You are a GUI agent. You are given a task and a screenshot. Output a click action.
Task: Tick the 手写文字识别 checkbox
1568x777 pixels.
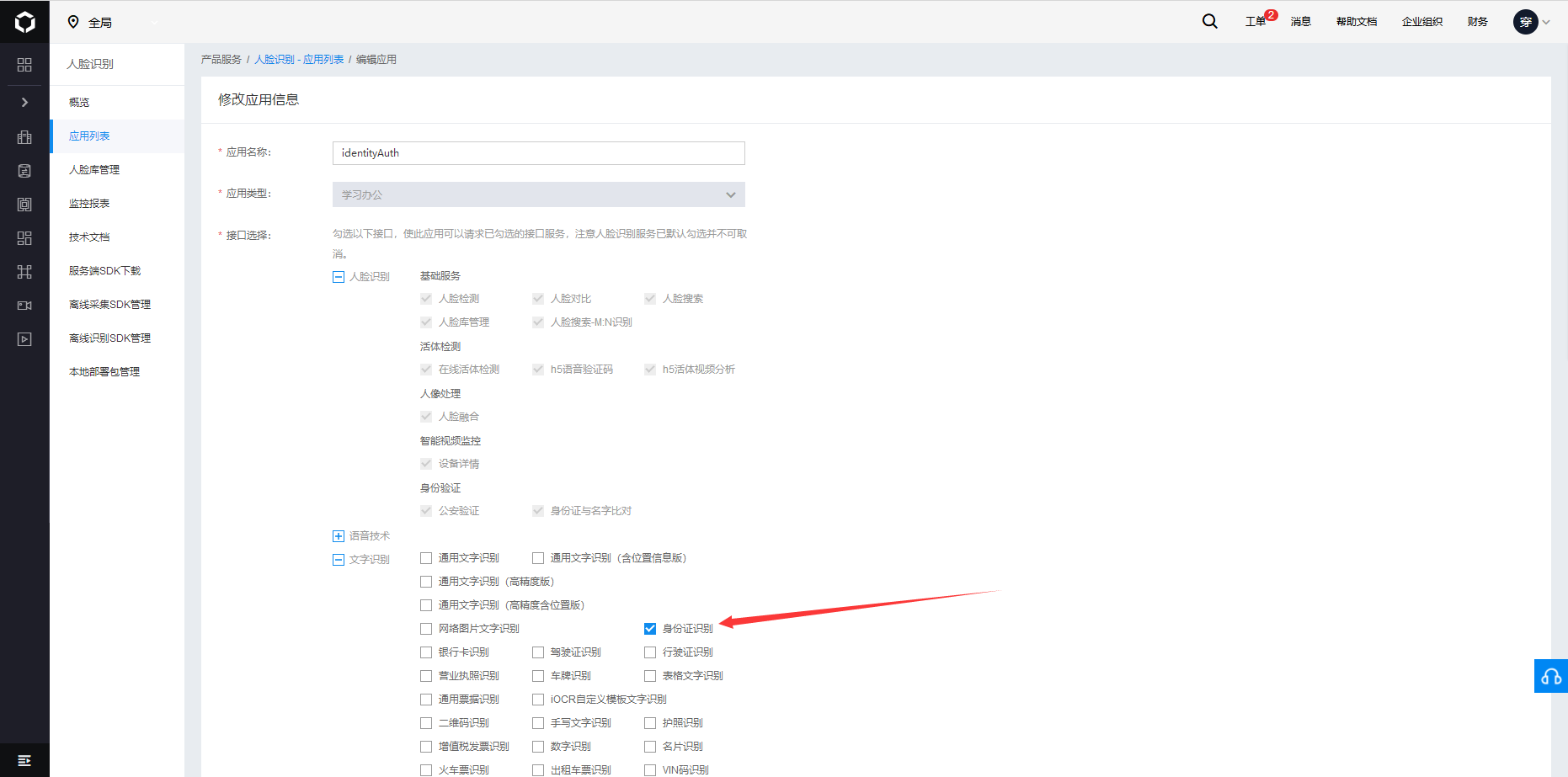538,723
